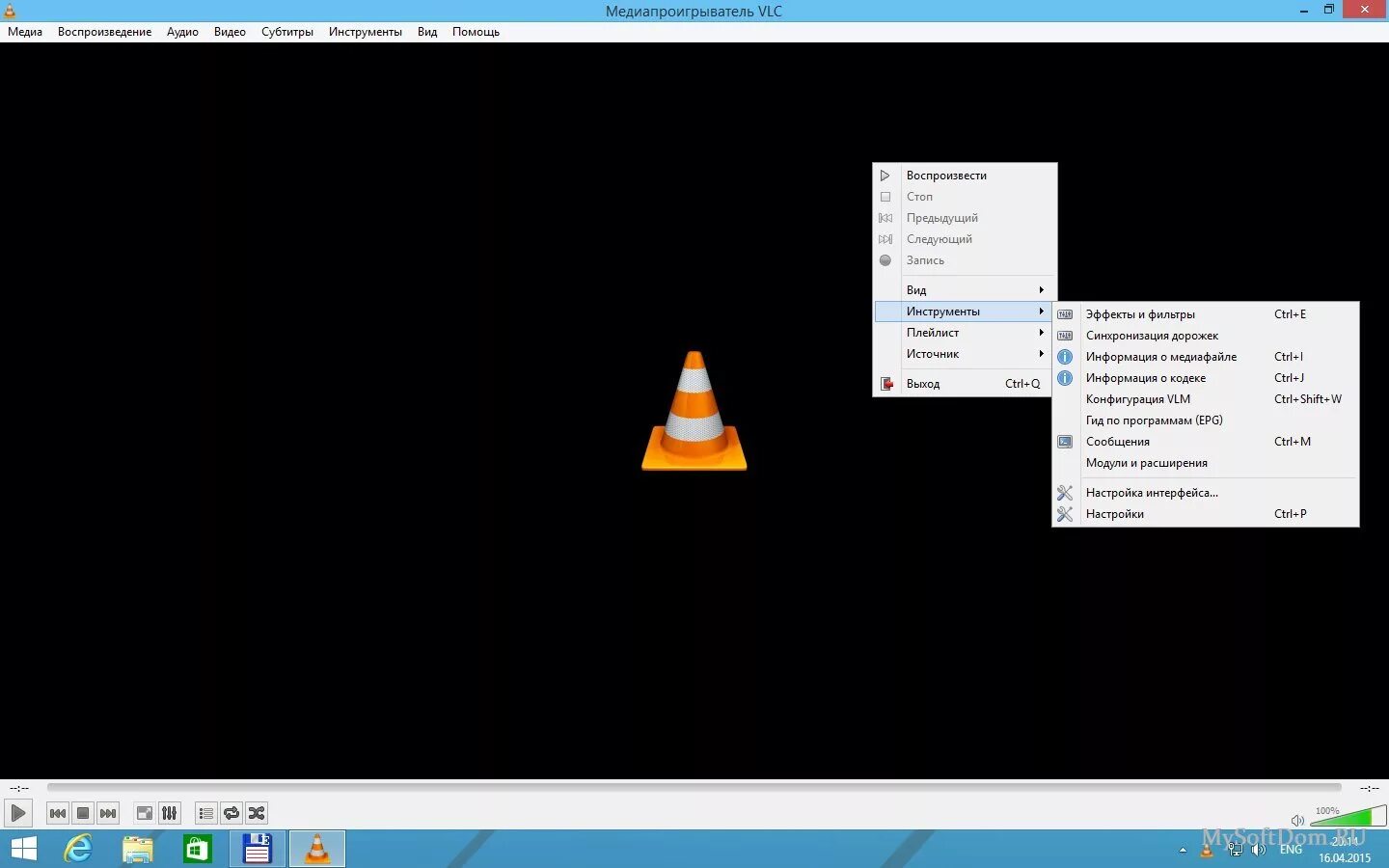Choose Стоп in context menu

point(965,197)
